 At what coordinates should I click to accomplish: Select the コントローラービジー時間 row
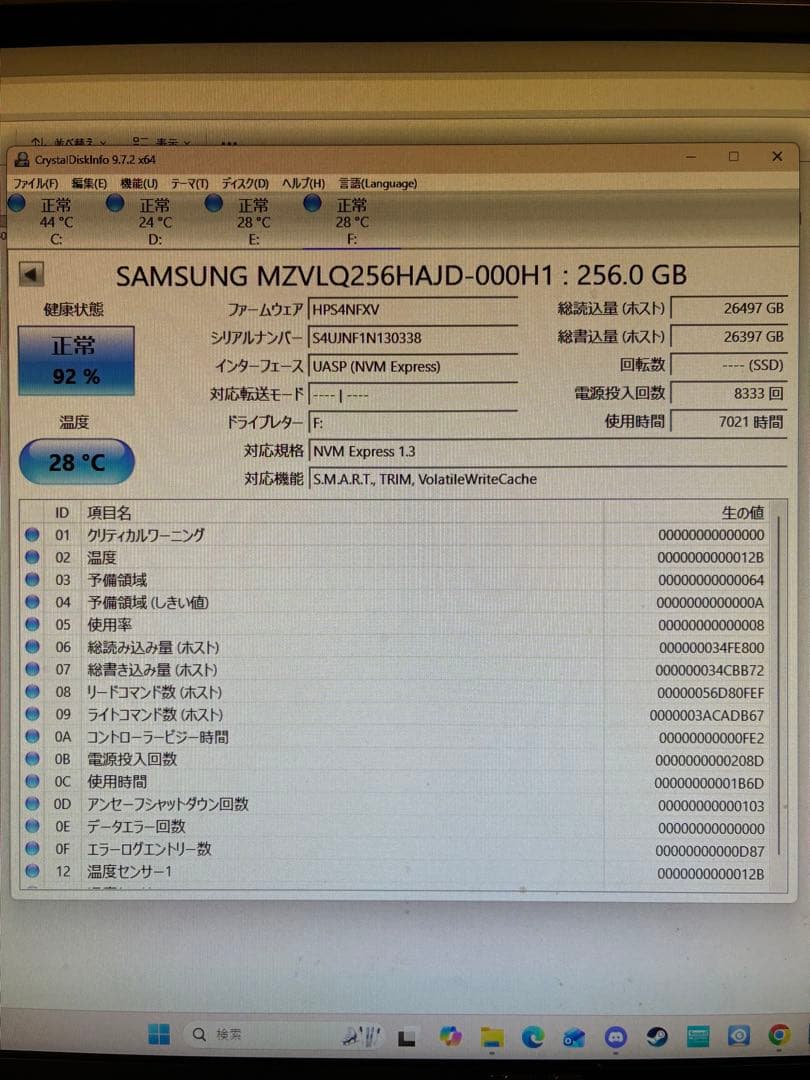397,737
